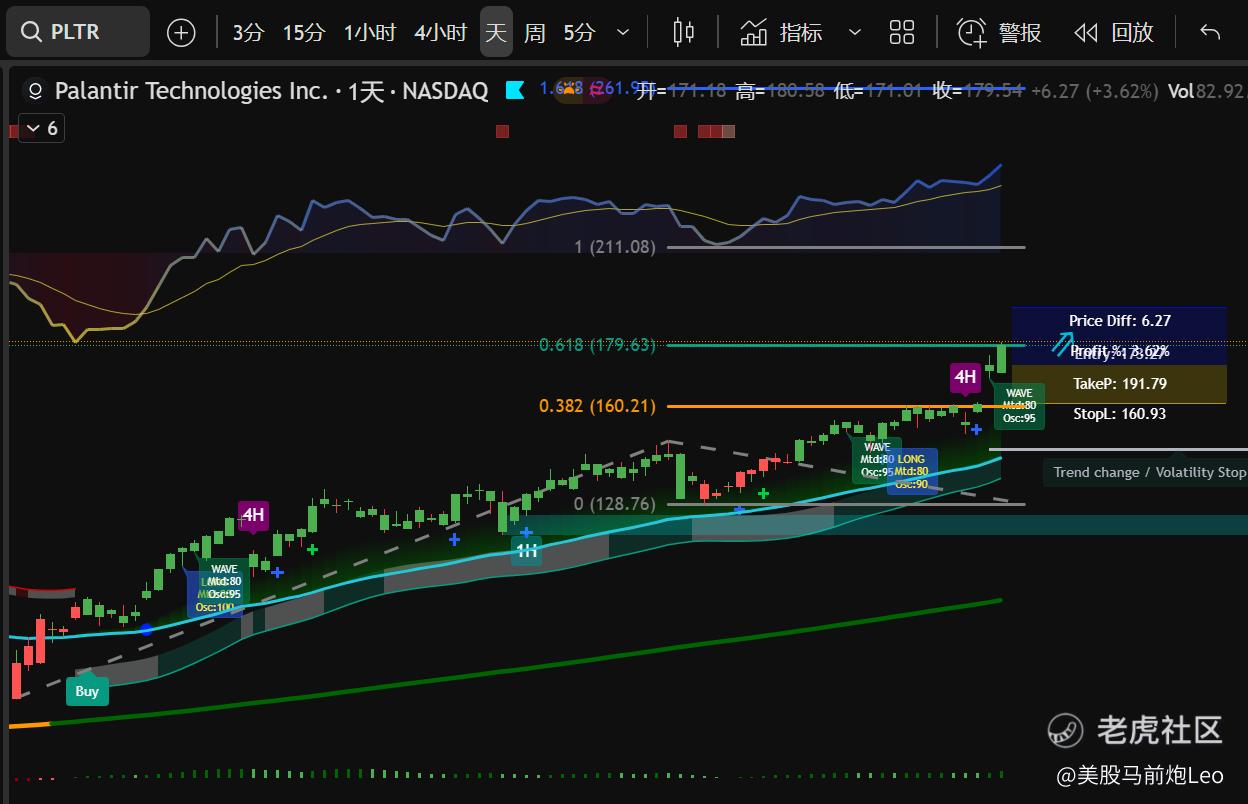Undo the last chart action
Image resolution: width=1248 pixels, height=804 pixels.
pos(1210,32)
